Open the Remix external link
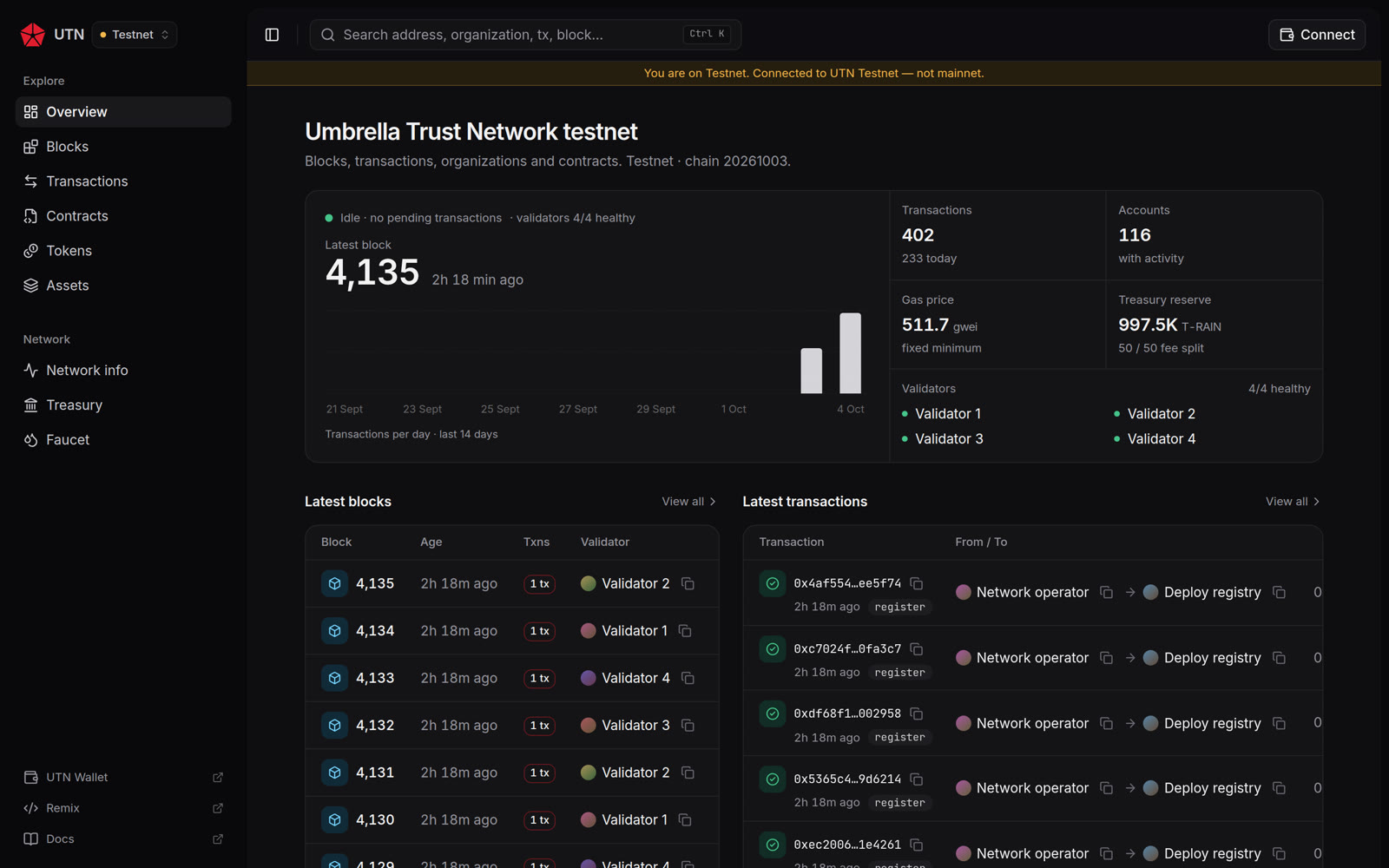1389x868 pixels. click(123, 808)
